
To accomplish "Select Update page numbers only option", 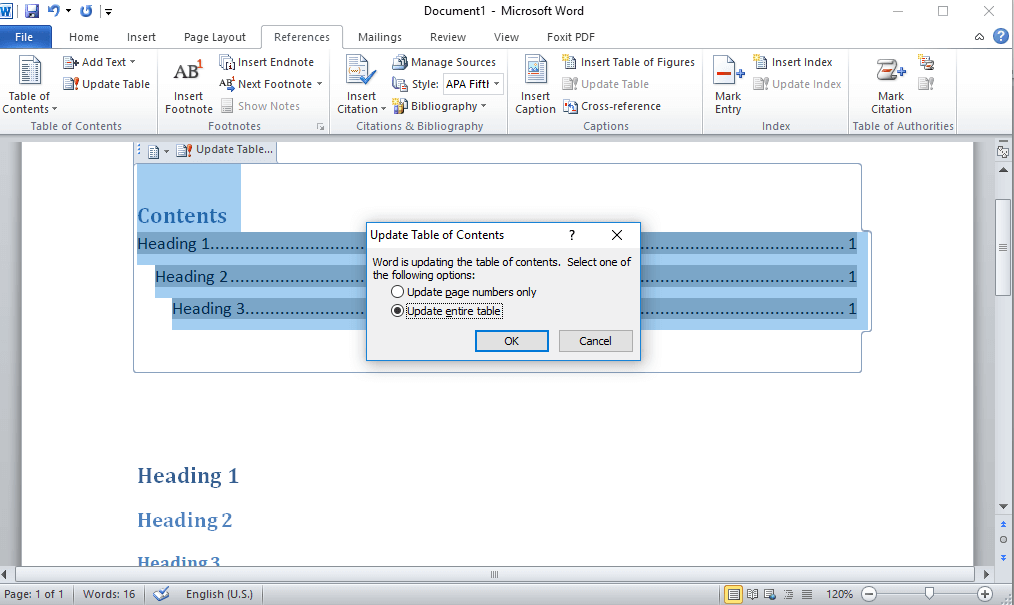I will click(x=398, y=292).
